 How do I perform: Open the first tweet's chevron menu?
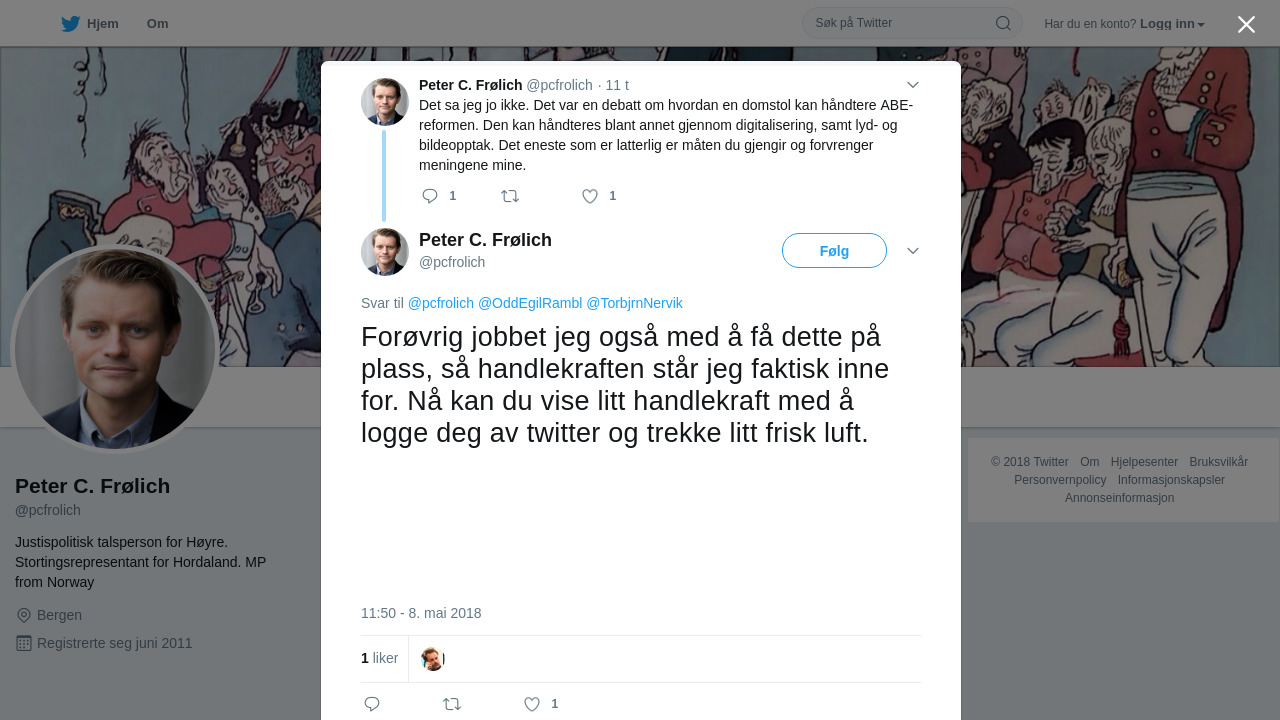(913, 85)
